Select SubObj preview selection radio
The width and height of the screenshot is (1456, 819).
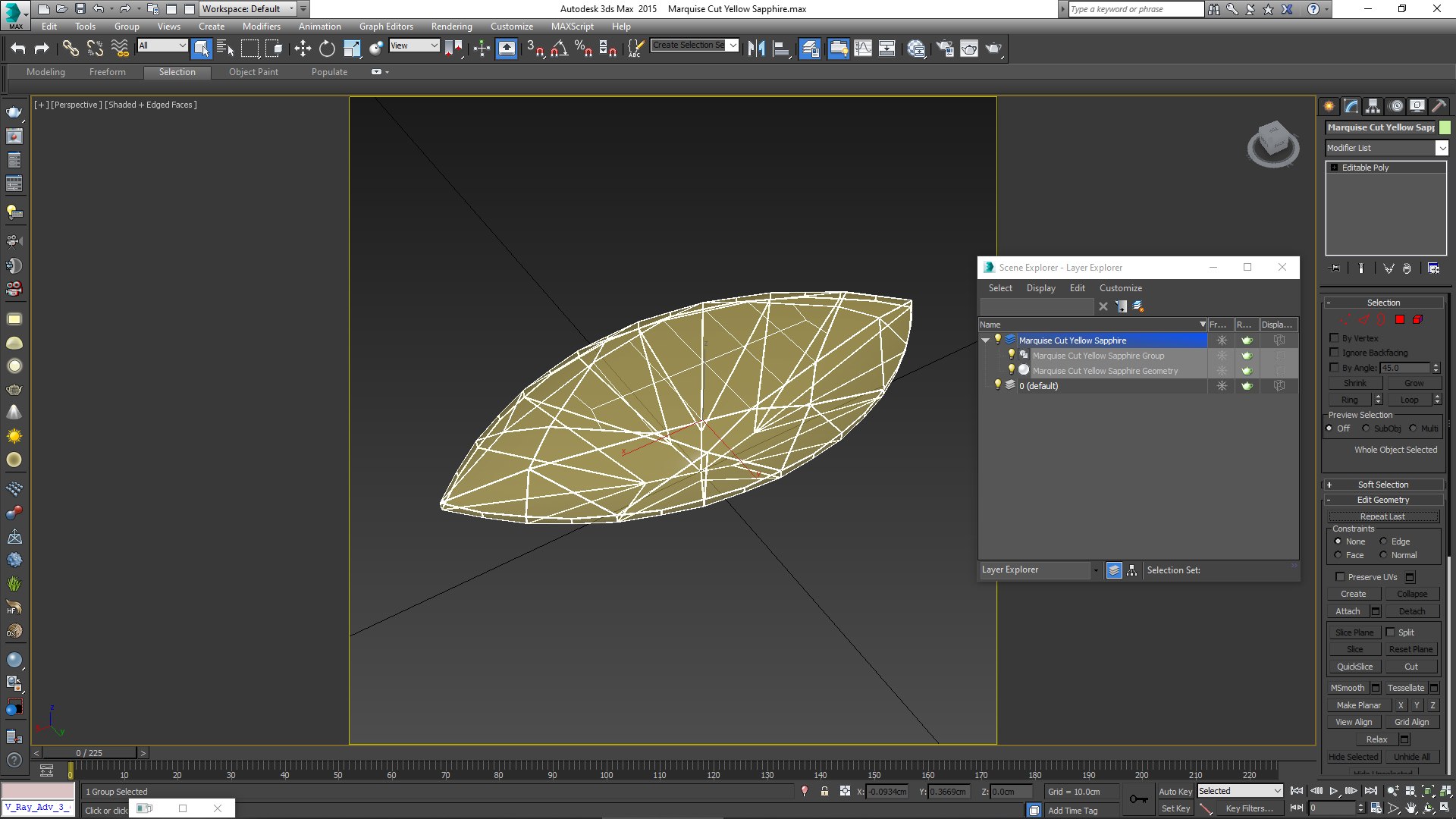(1366, 428)
